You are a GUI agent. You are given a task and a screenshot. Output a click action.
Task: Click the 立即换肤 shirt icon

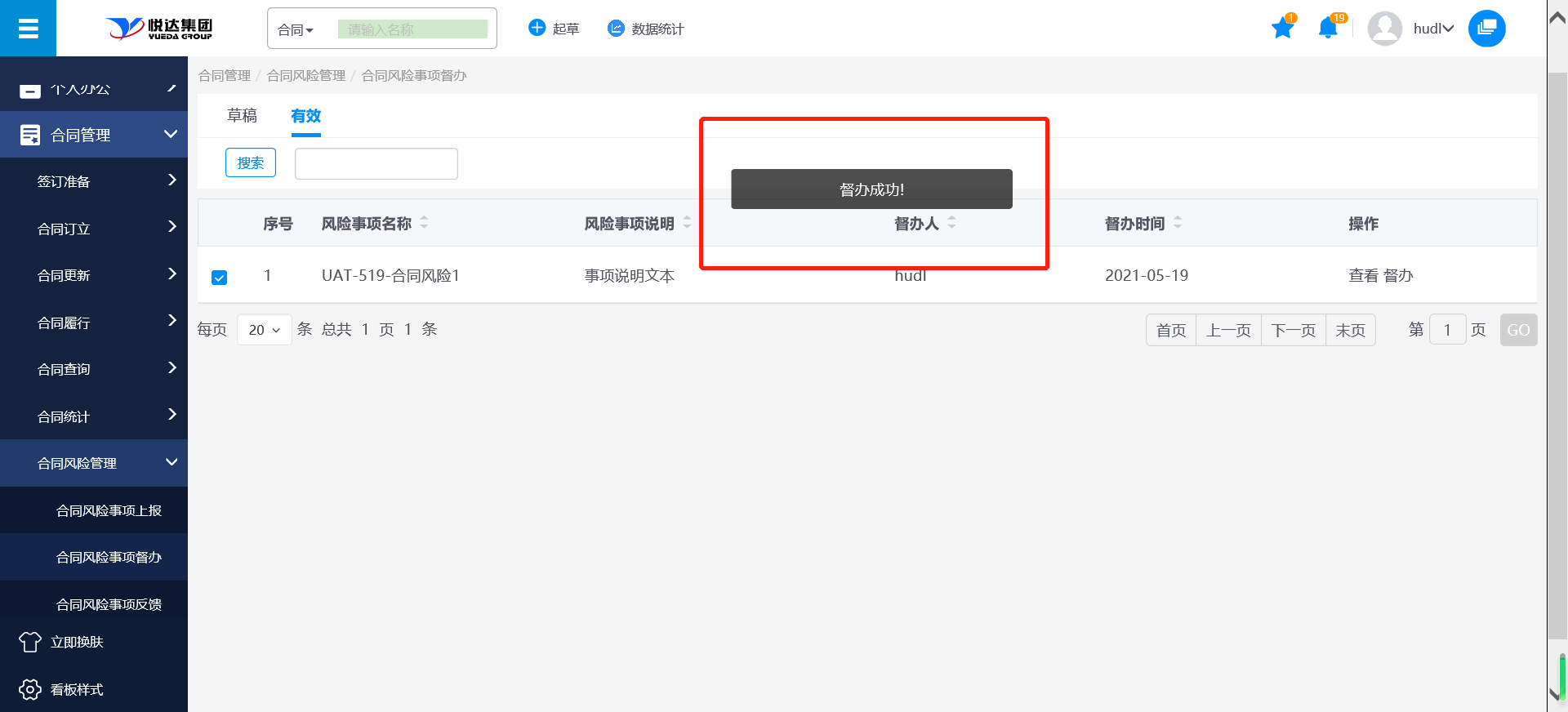point(30,643)
